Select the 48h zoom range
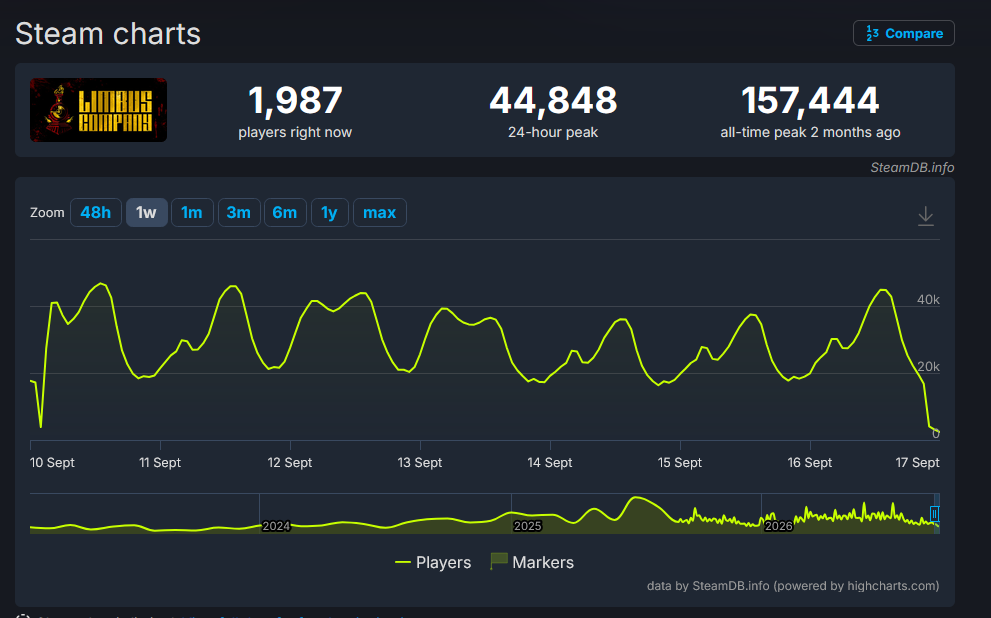The width and height of the screenshot is (991, 618). pos(95,212)
